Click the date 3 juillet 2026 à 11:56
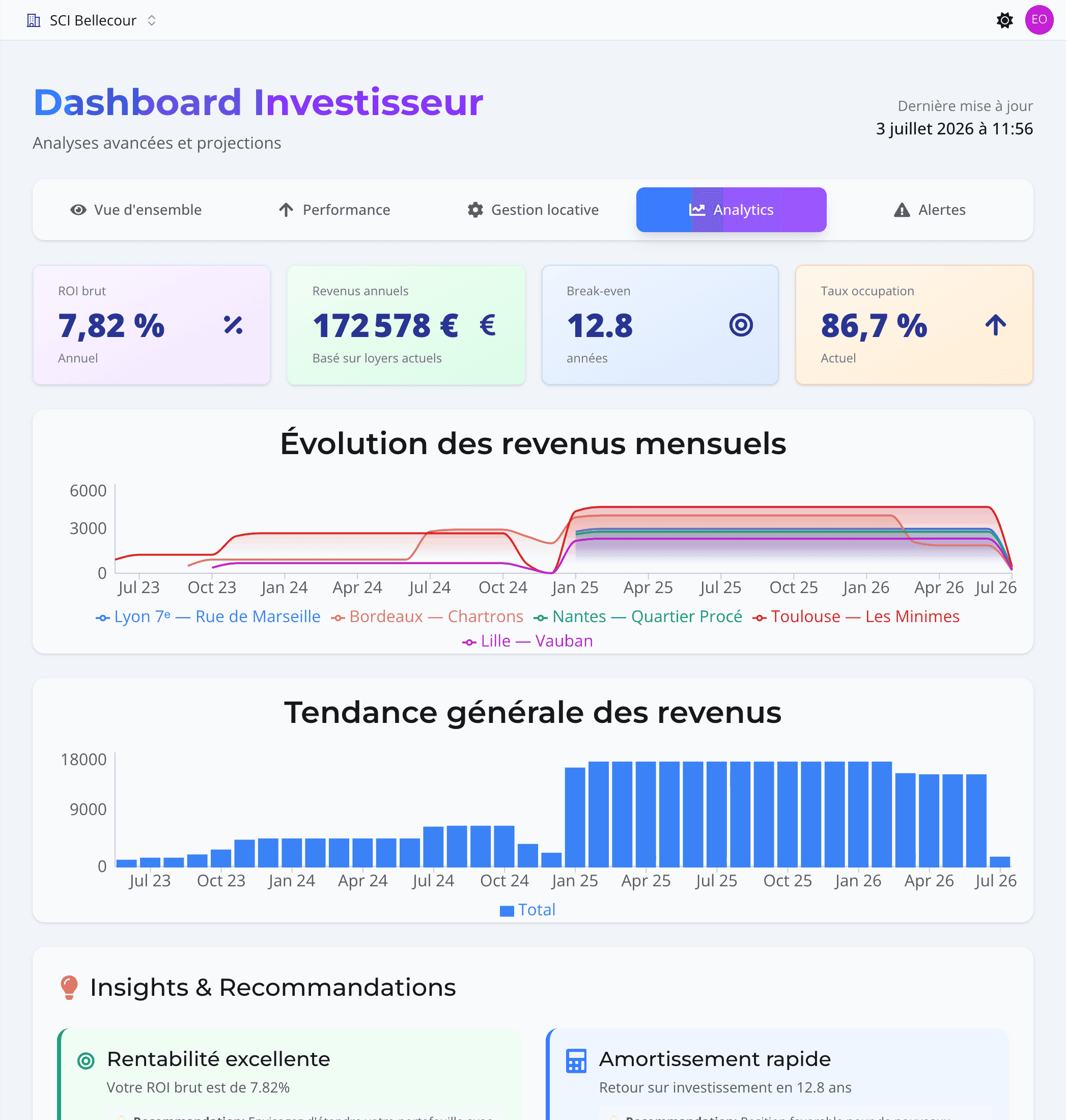Image resolution: width=1066 pixels, height=1120 pixels. point(954,128)
